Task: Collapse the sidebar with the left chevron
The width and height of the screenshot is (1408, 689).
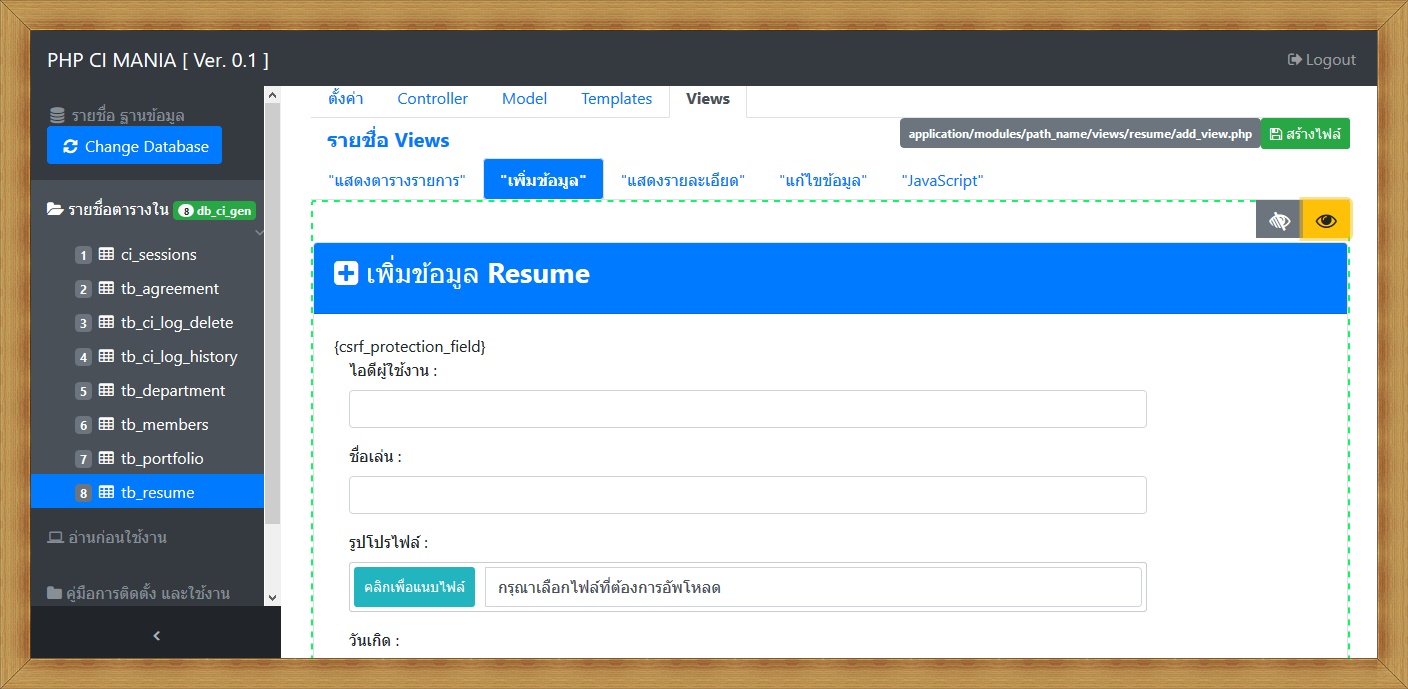Action: 156,635
